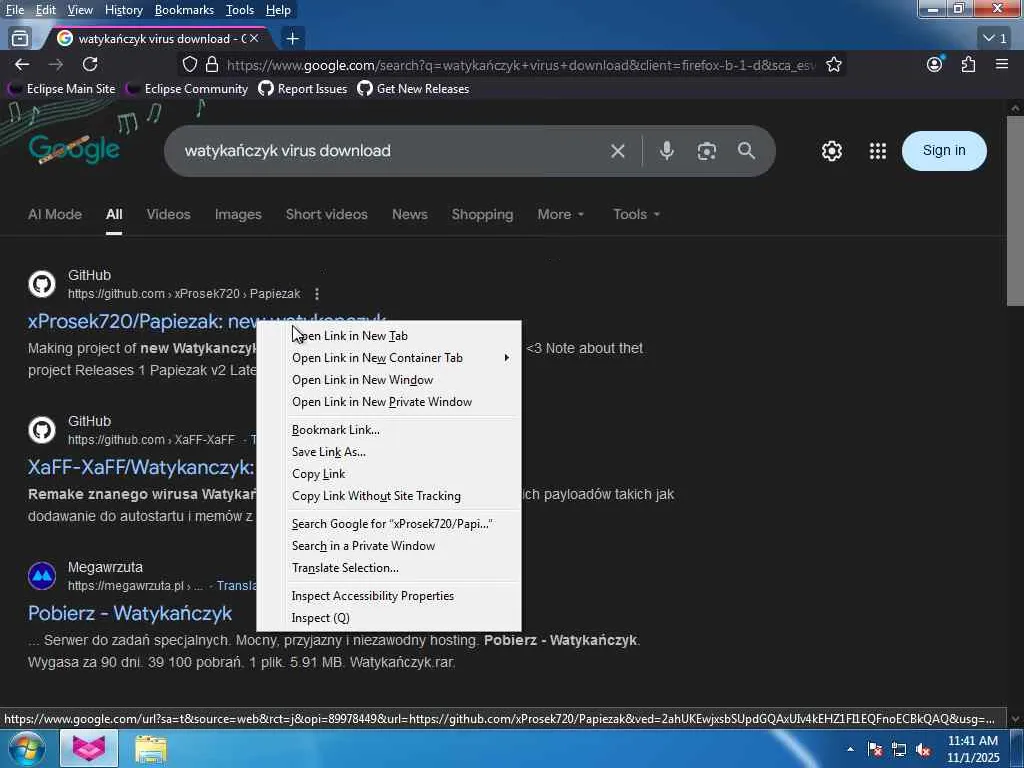
Task: Open the Help menu
Action: click(x=278, y=10)
